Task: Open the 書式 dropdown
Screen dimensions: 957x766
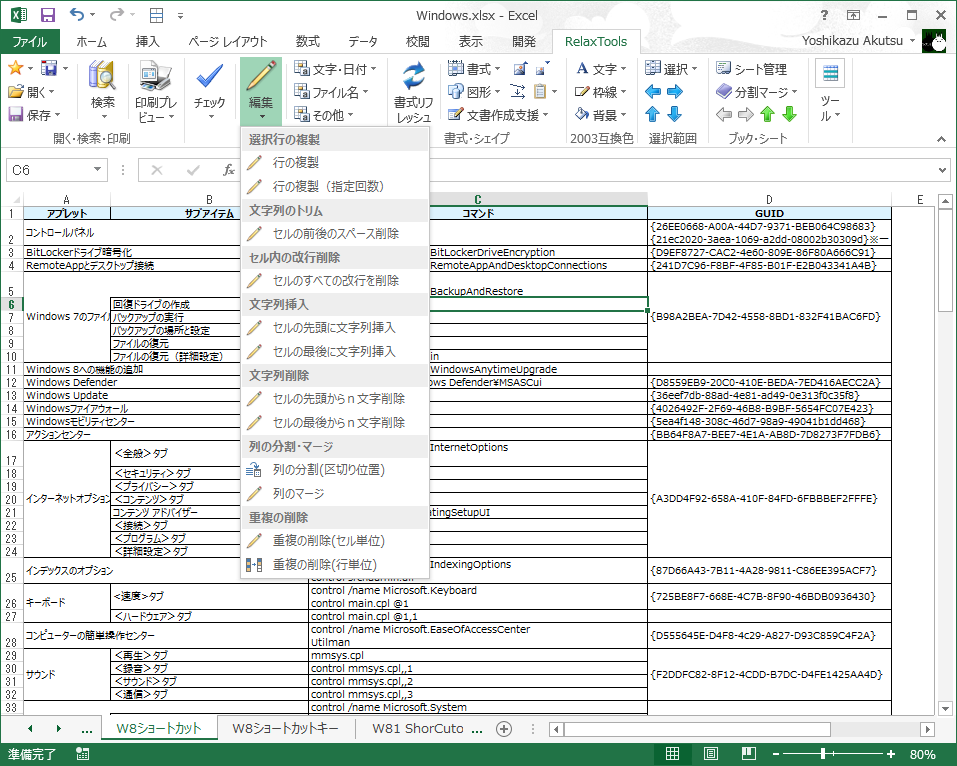Action: pyautogui.click(x=474, y=69)
